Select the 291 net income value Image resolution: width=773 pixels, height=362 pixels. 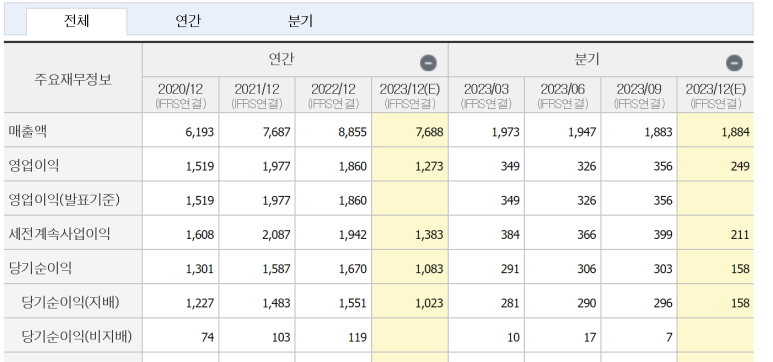(x=511, y=269)
